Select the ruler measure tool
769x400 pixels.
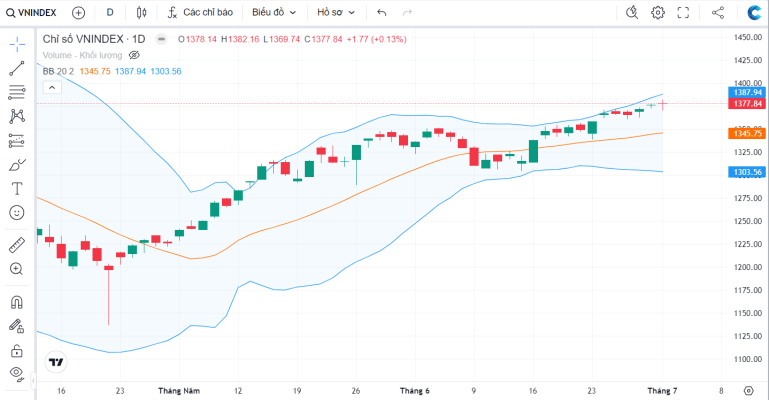[x=17, y=245]
